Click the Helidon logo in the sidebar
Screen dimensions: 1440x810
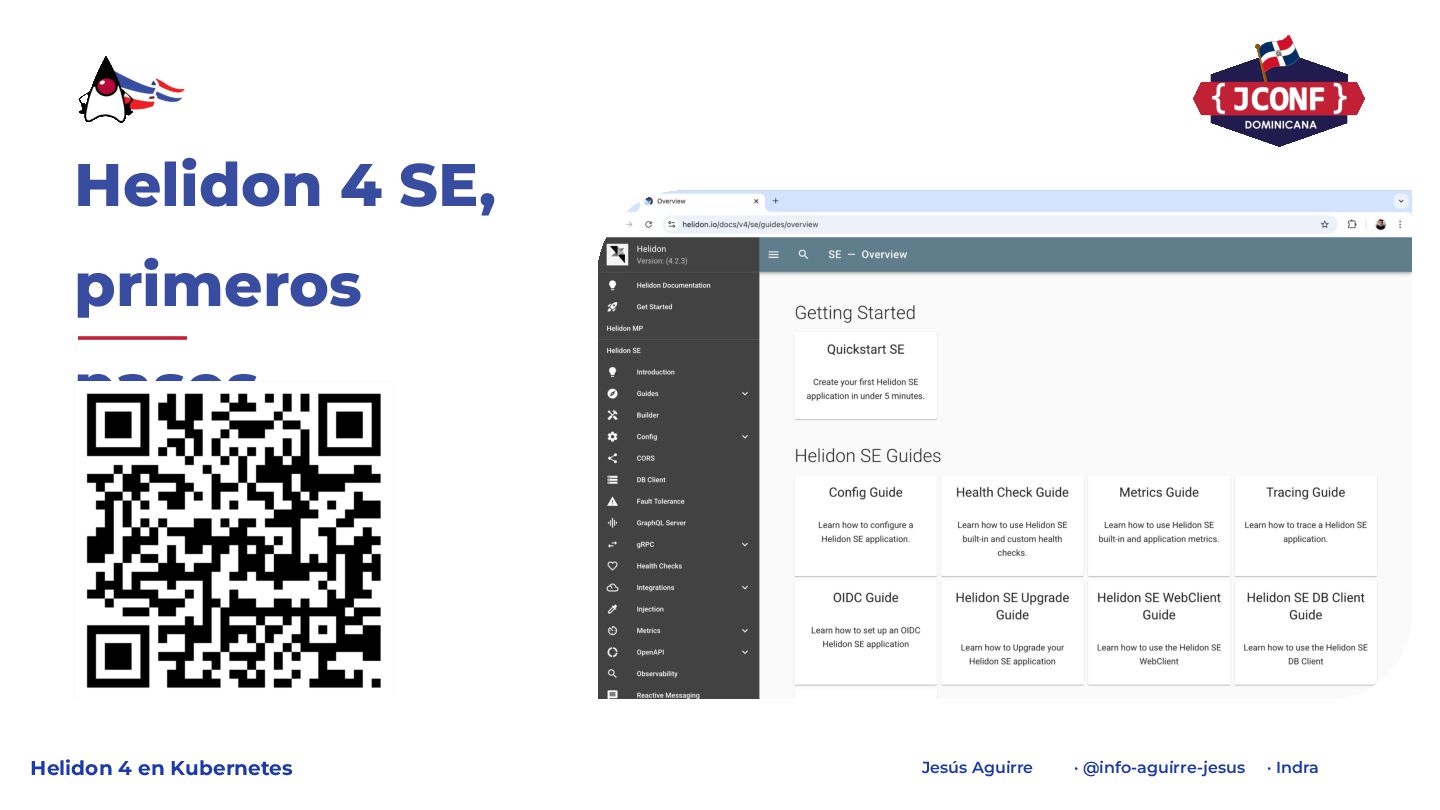click(618, 255)
